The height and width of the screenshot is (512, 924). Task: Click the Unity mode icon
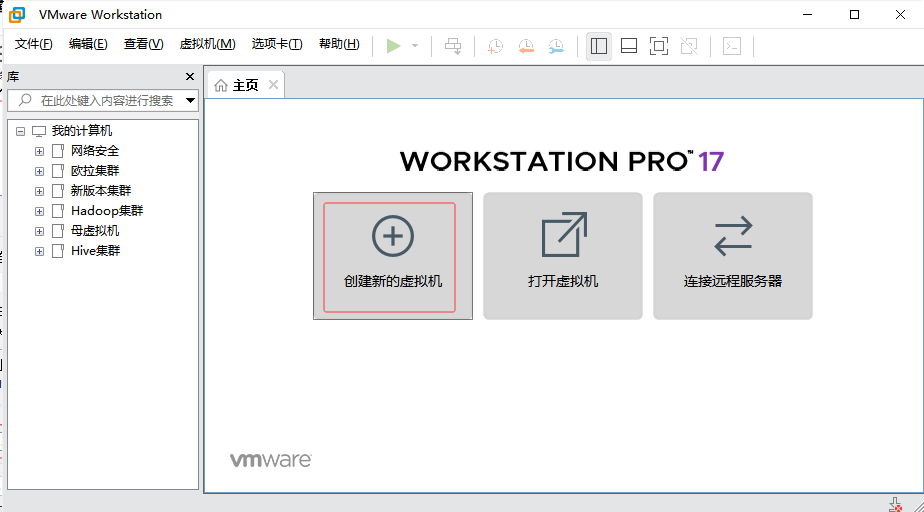pyautogui.click(x=689, y=46)
